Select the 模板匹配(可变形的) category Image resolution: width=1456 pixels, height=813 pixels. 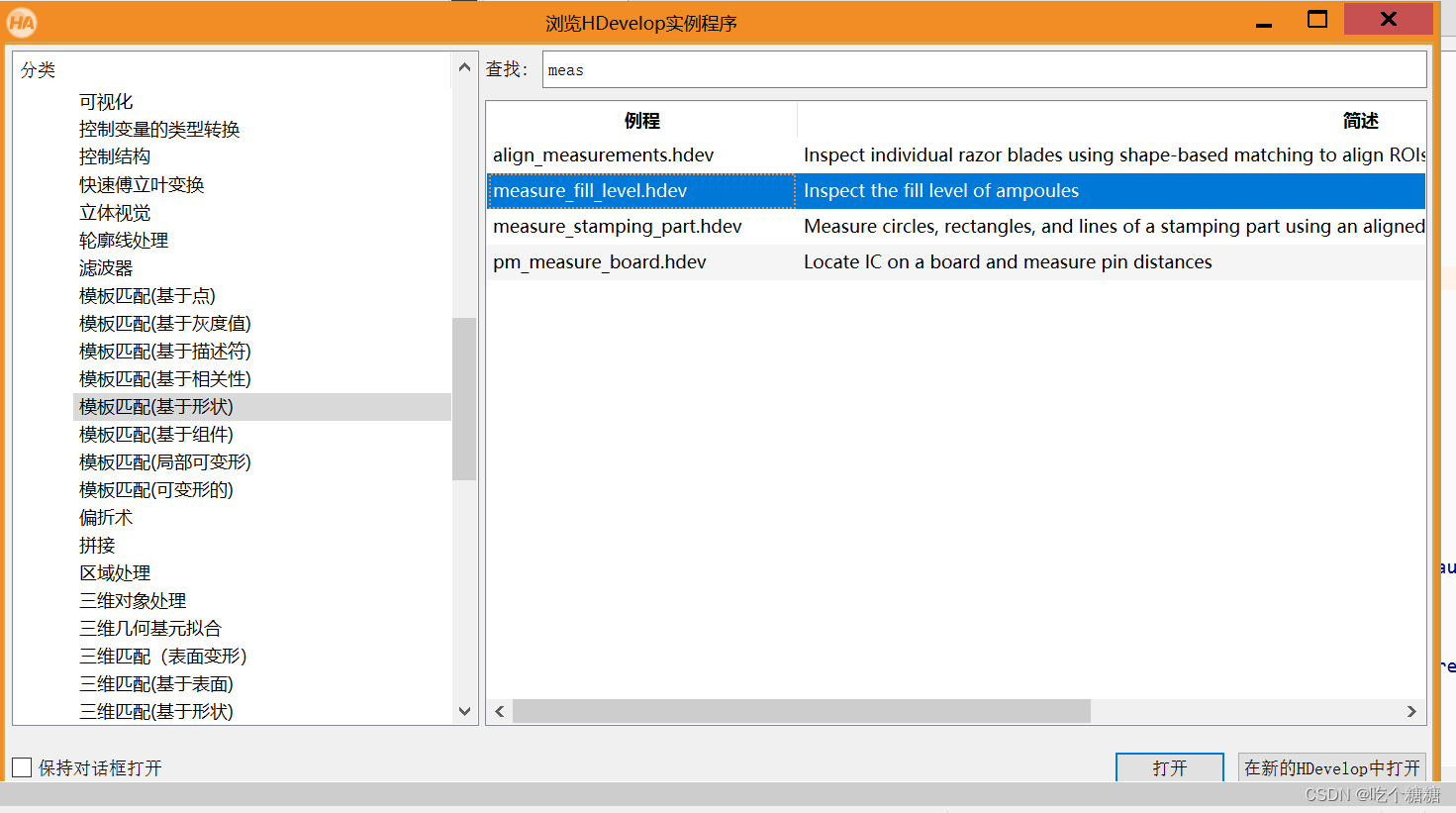click(x=155, y=489)
